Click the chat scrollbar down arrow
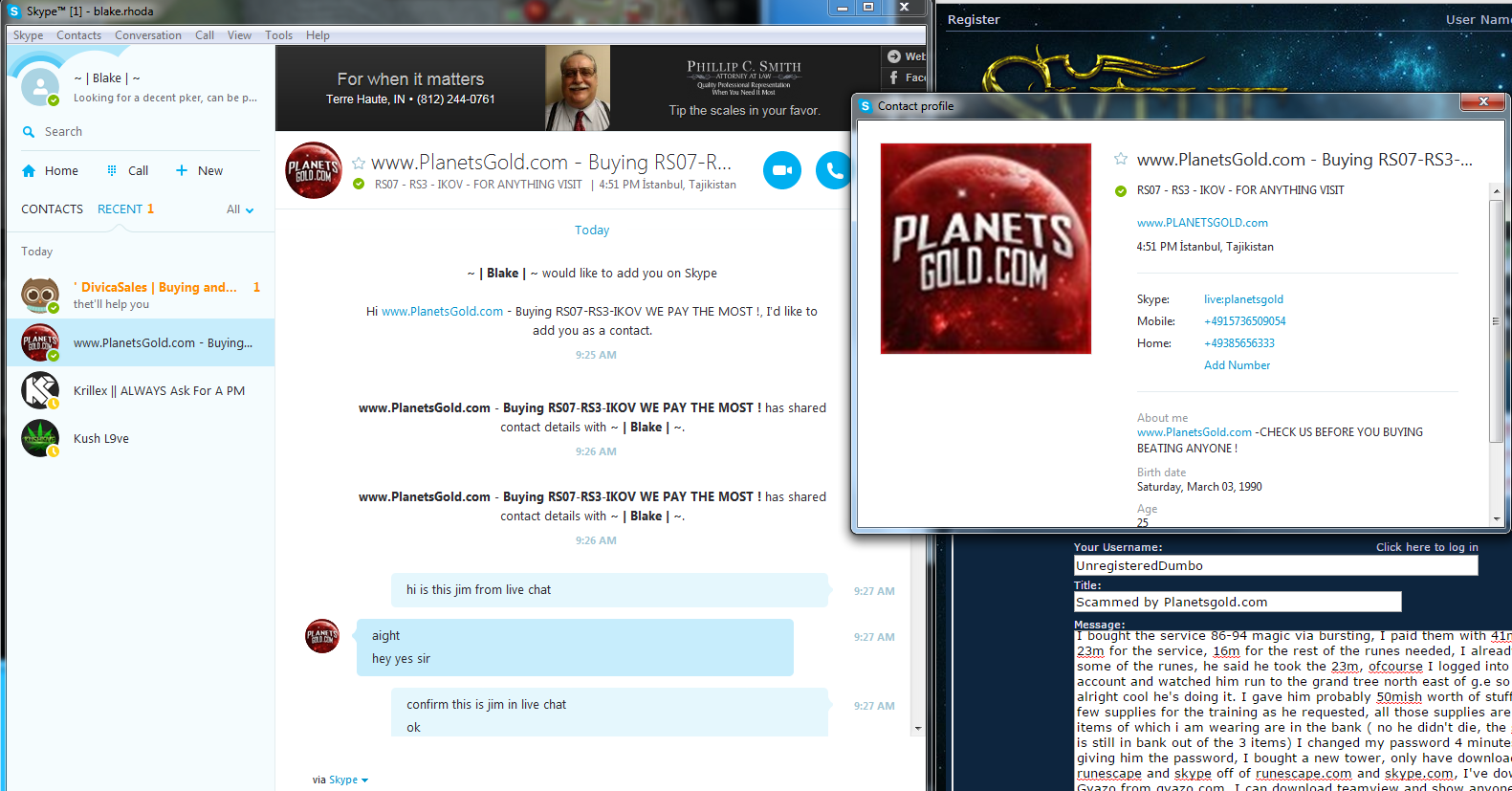This screenshot has height=791, width=1512. point(918,728)
